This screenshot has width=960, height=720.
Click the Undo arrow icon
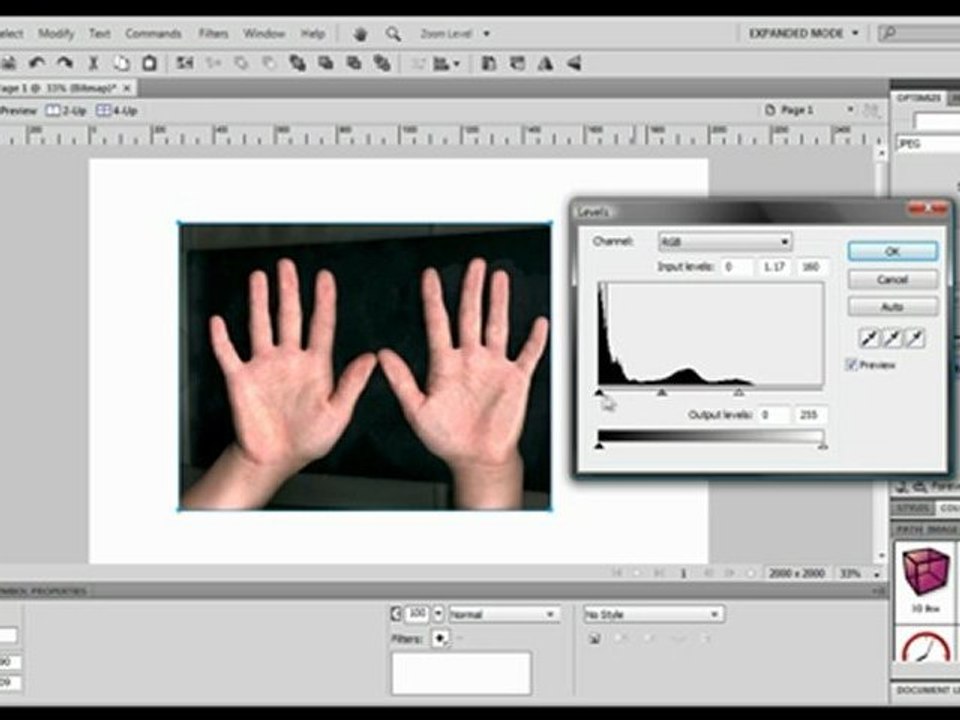click(37, 63)
